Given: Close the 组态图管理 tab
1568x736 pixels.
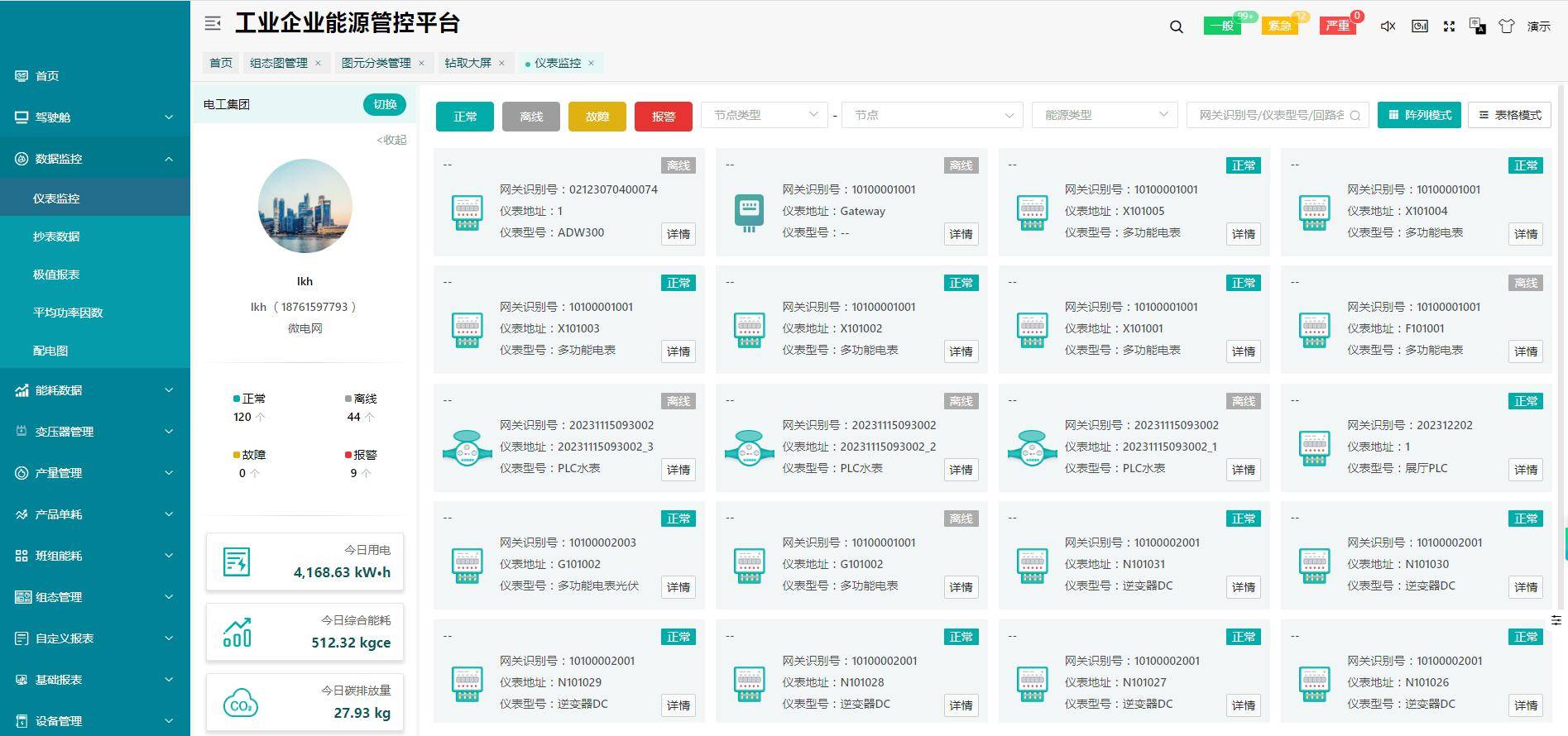Looking at the screenshot, I should click(x=318, y=63).
